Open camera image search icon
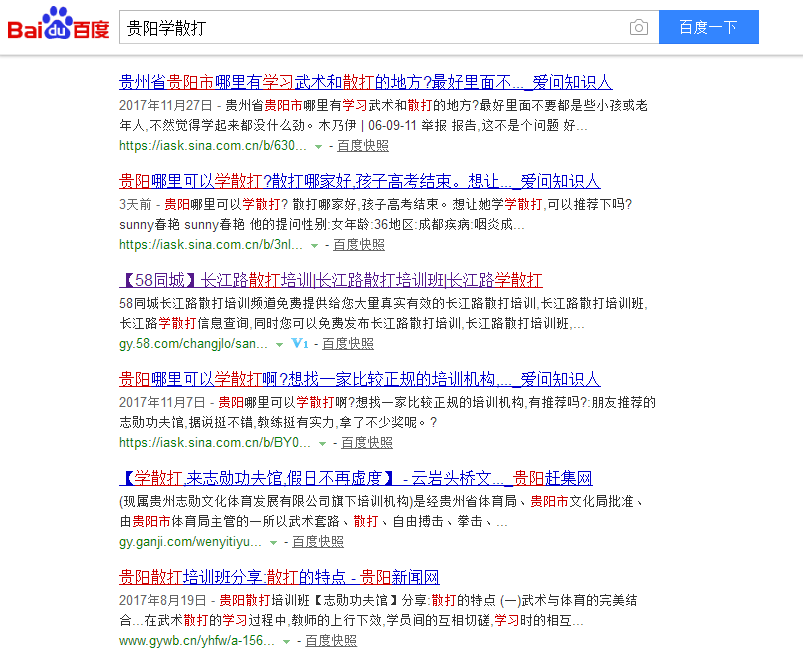The width and height of the screenshot is (803, 659). [x=639, y=27]
